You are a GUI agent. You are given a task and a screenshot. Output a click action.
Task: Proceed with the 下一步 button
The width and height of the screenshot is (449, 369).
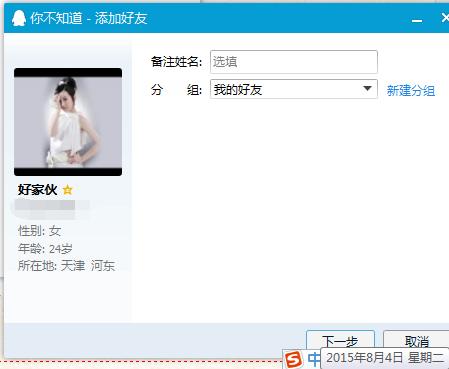click(340, 340)
